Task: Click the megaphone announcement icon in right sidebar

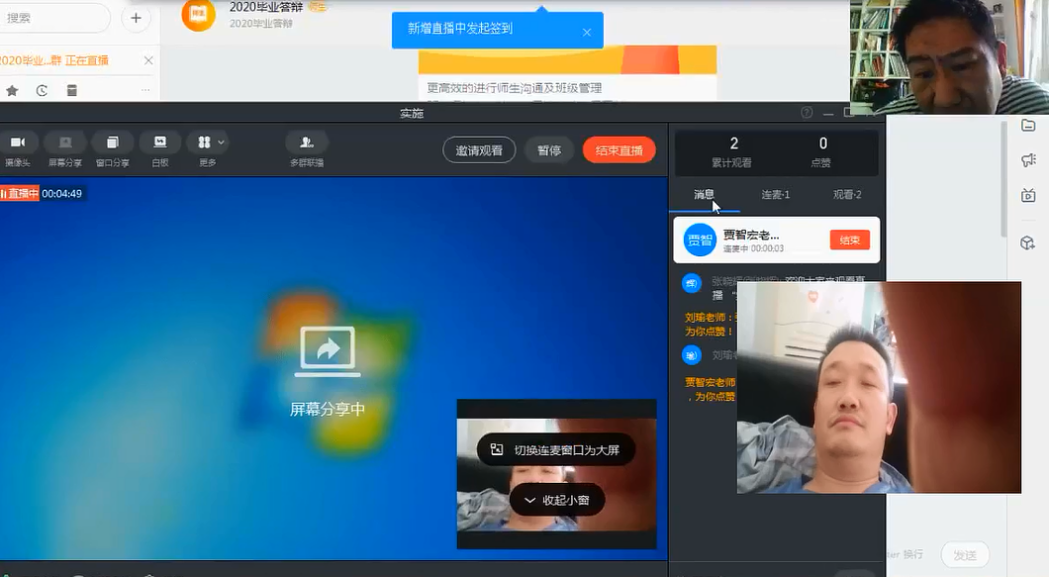Action: point(1028,160)
